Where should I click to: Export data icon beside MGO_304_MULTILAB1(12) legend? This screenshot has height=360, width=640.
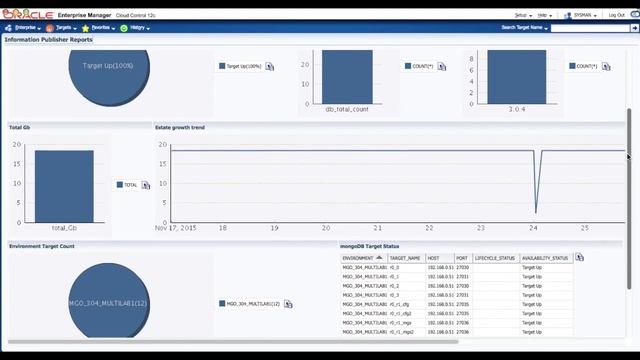288,304
